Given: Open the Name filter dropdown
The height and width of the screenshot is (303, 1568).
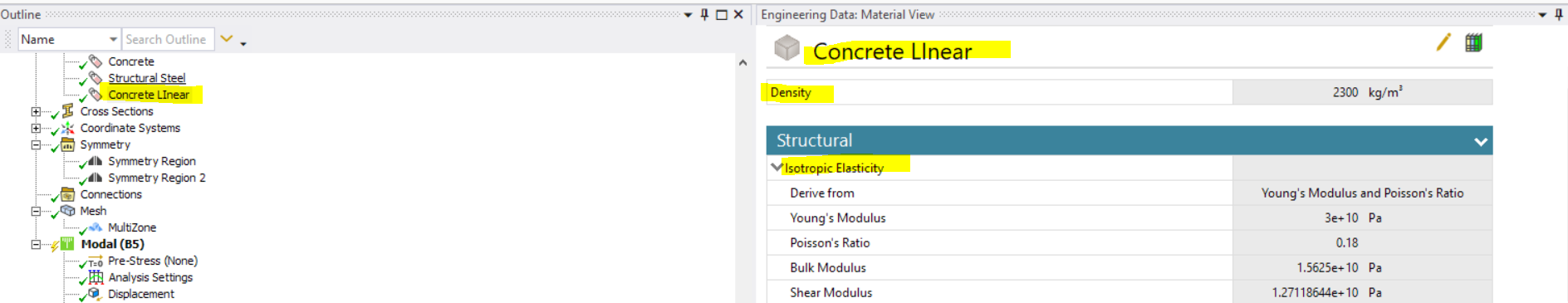Looking at the screenshot, I should [113, 39].
